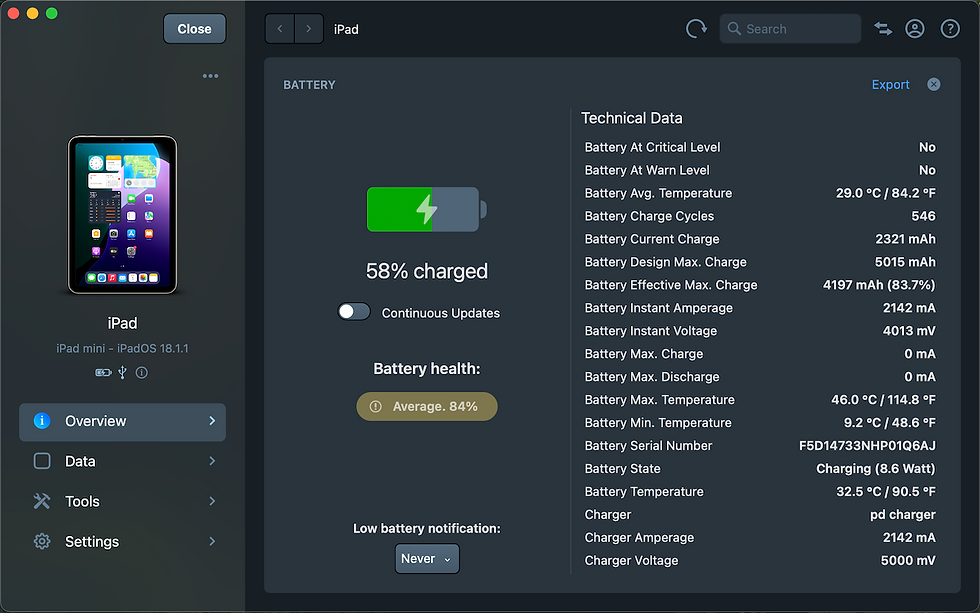The image size is (980, 613).
Task: Expand the Overview chevron
Action: pos(212,421)
